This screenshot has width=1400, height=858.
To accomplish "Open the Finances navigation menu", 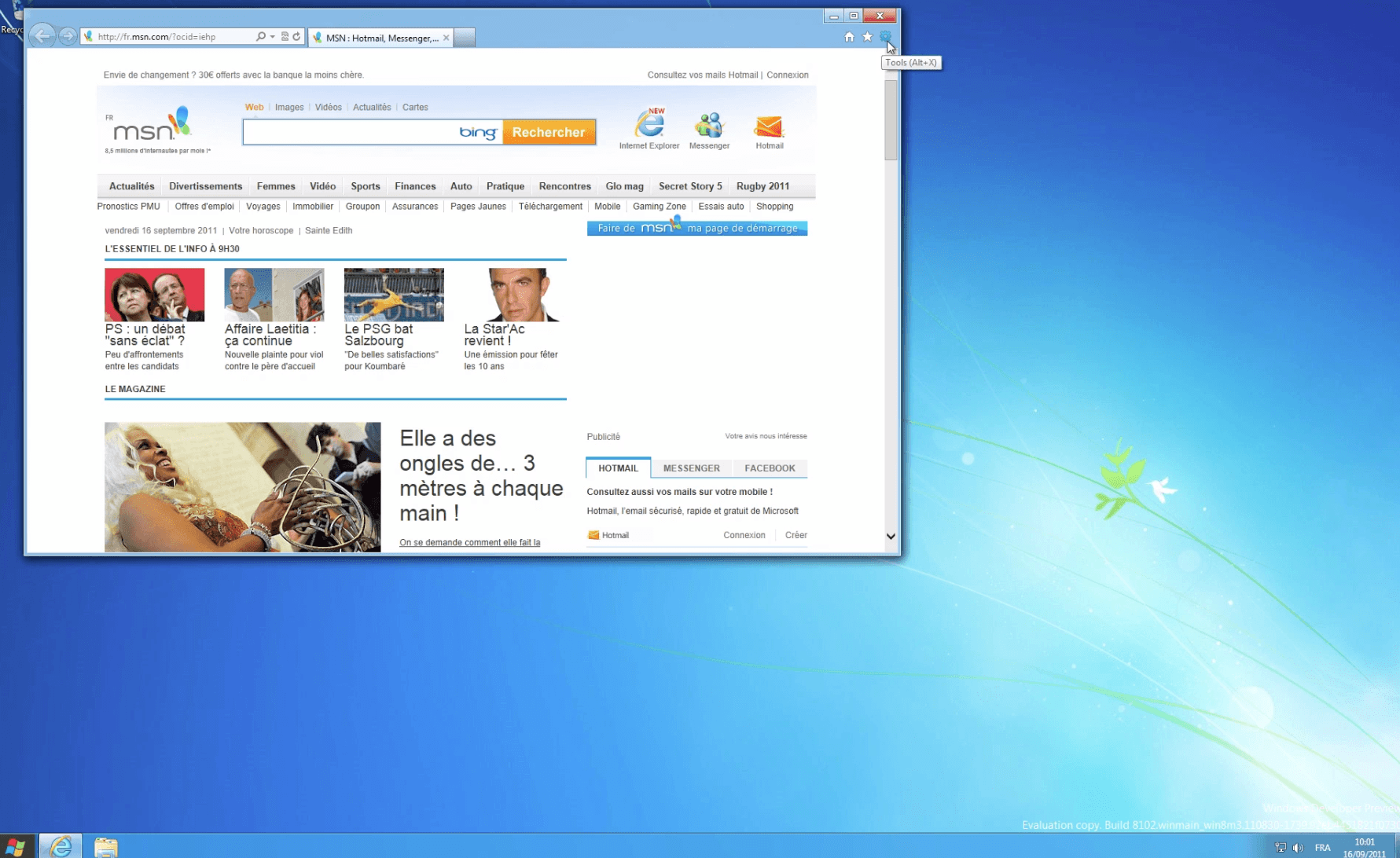I will coord(415,186).
